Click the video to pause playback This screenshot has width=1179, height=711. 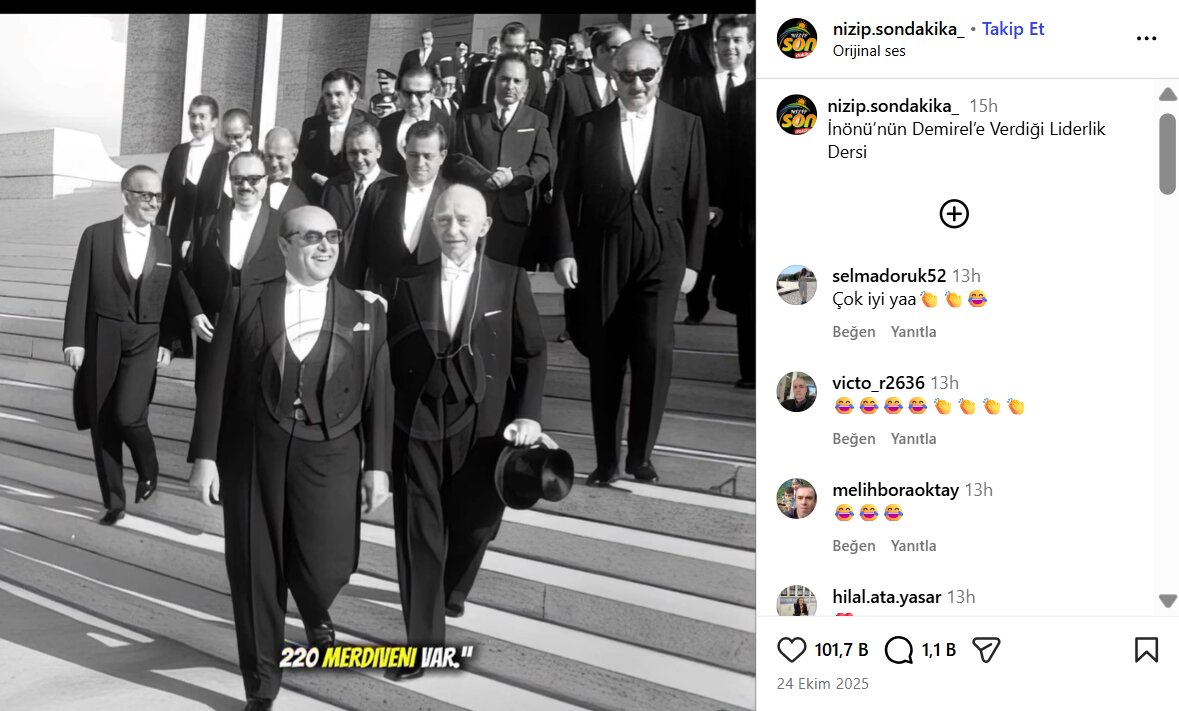[377, 362]
